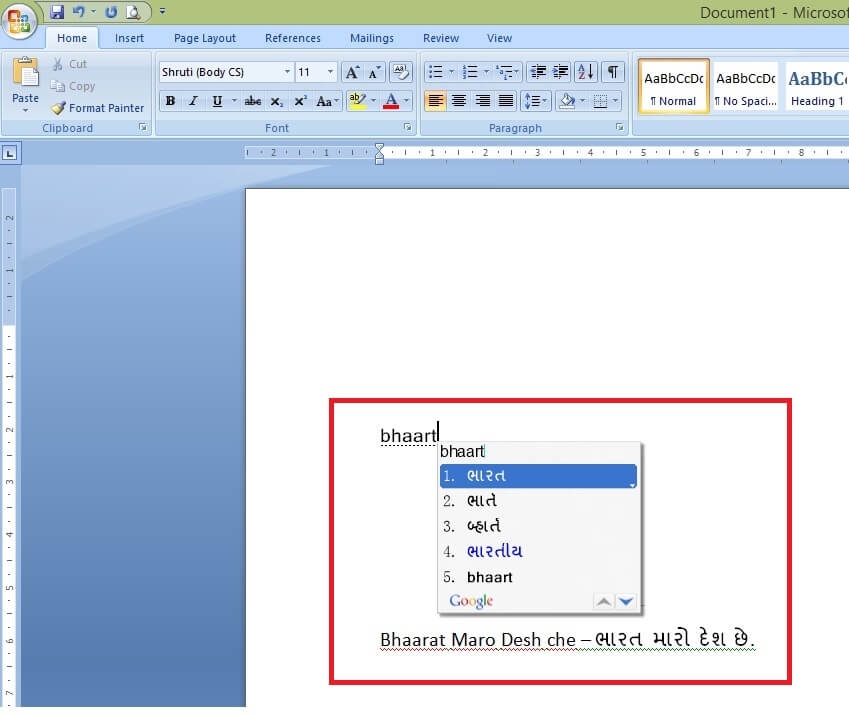Apply the Heading 1 style
This screenshot has height=717, width=849.
pyautogui.click(x=816, y=87)
